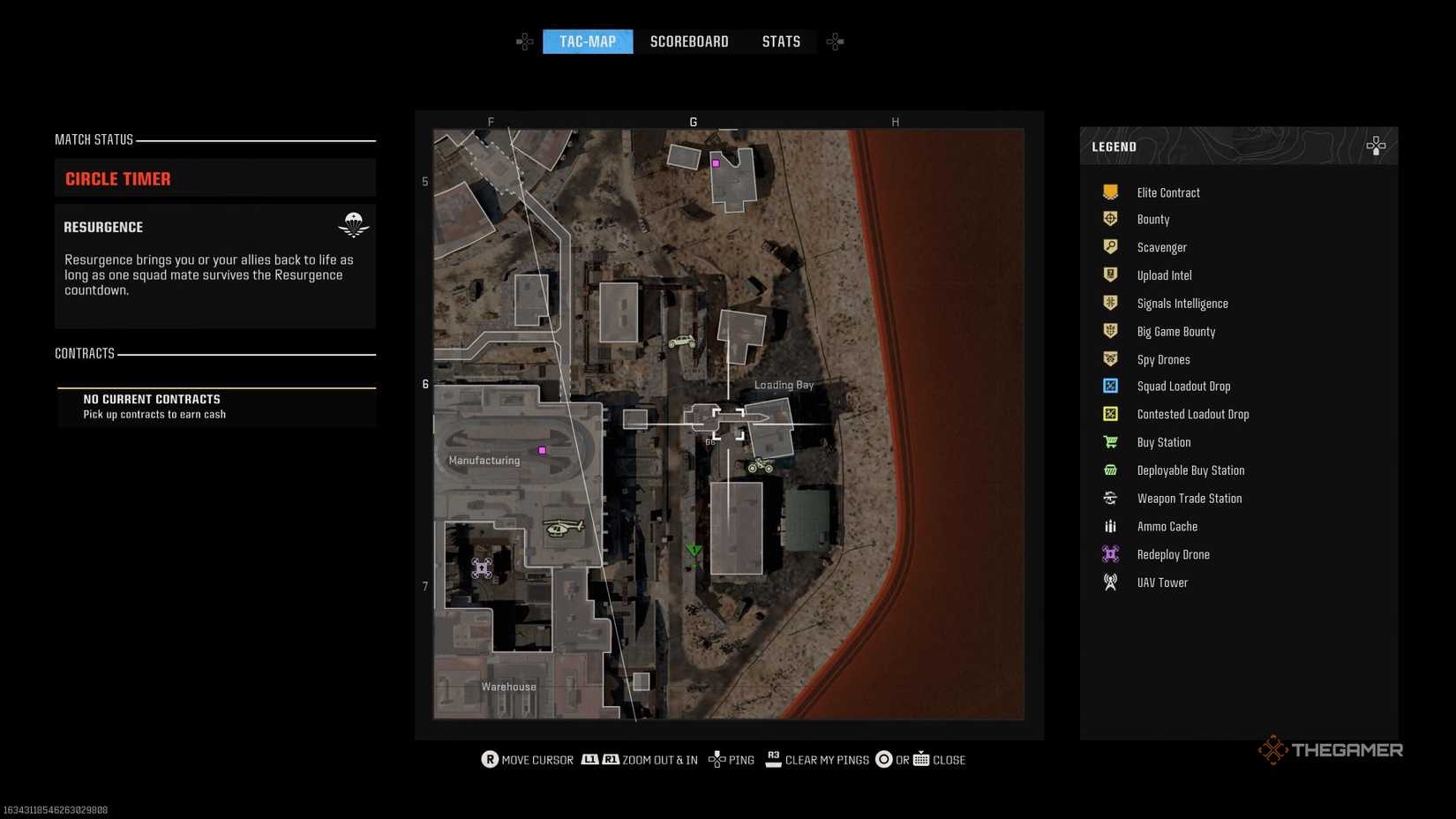1456x819 pixels.
Task: Switch to the Scoreboard tab
Action: pos(689,41)
